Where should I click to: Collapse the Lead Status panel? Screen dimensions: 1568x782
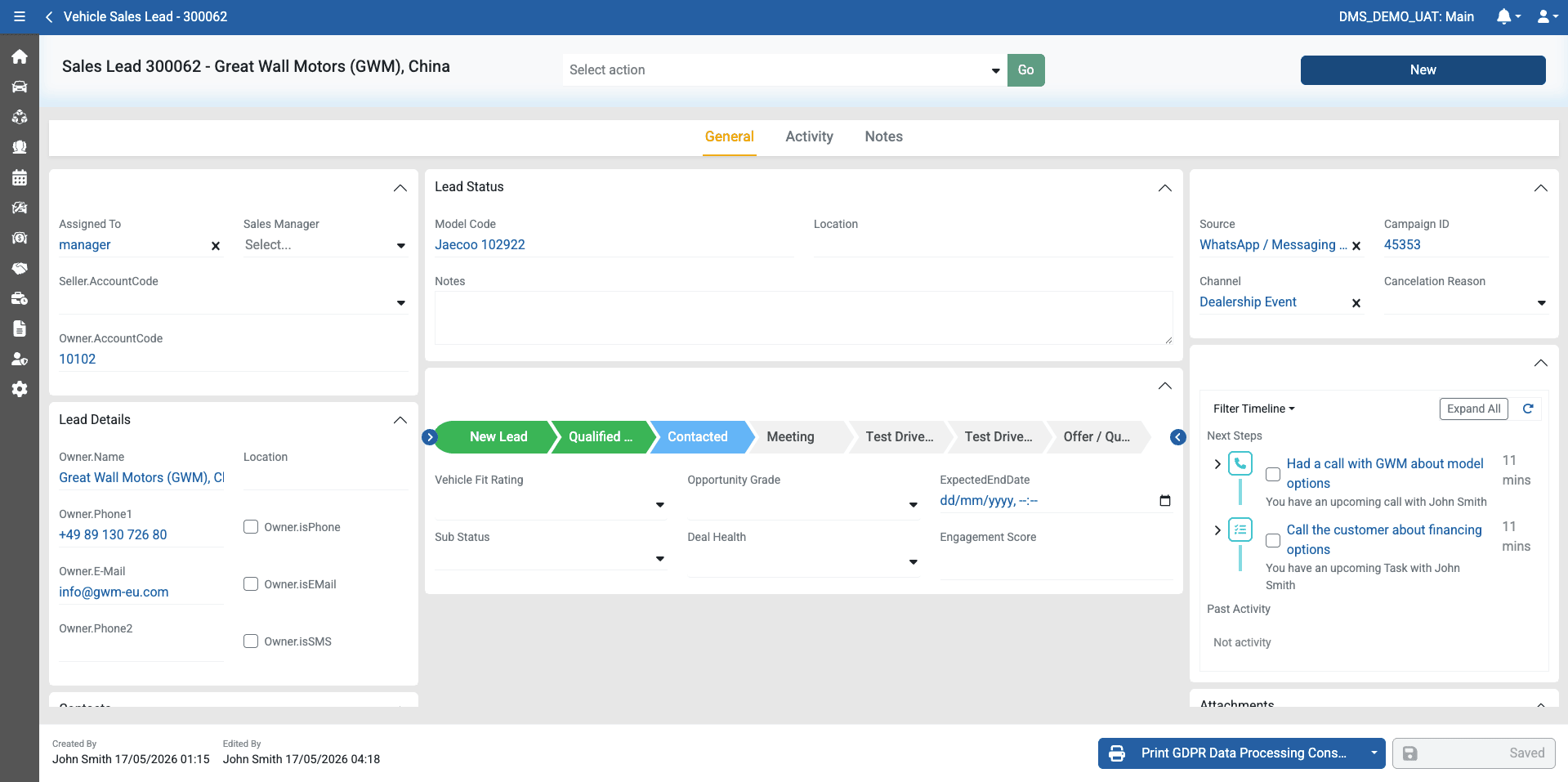(1165, 188)
